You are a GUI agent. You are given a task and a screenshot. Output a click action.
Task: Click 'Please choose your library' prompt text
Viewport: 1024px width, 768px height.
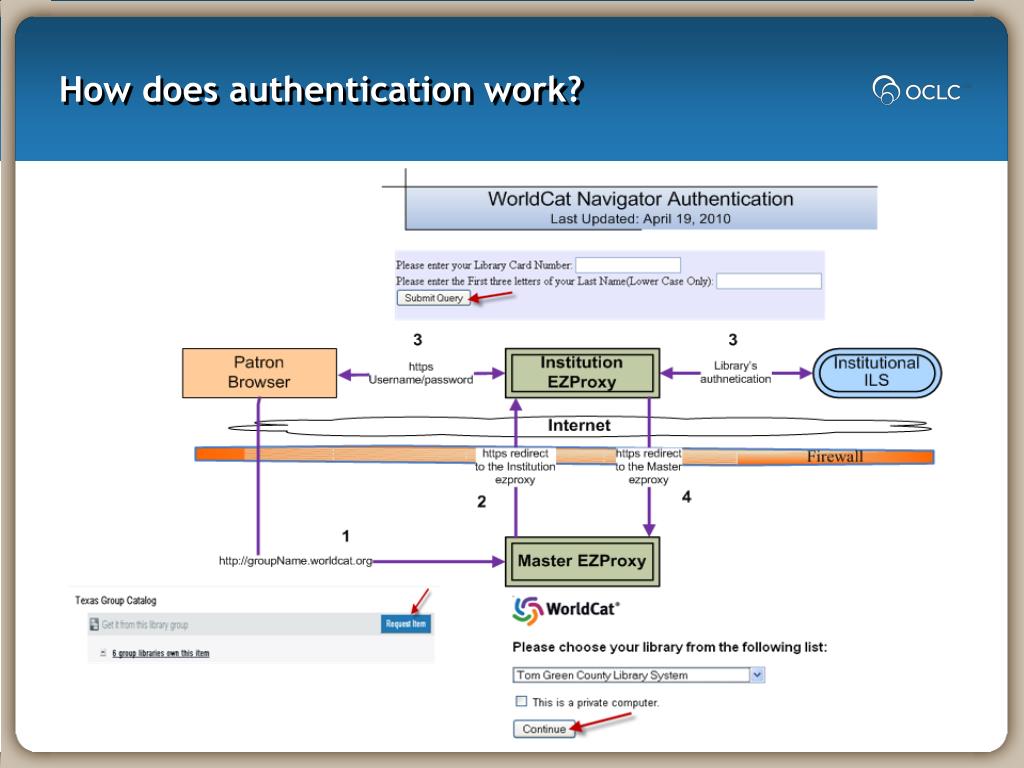pos(669,647)
